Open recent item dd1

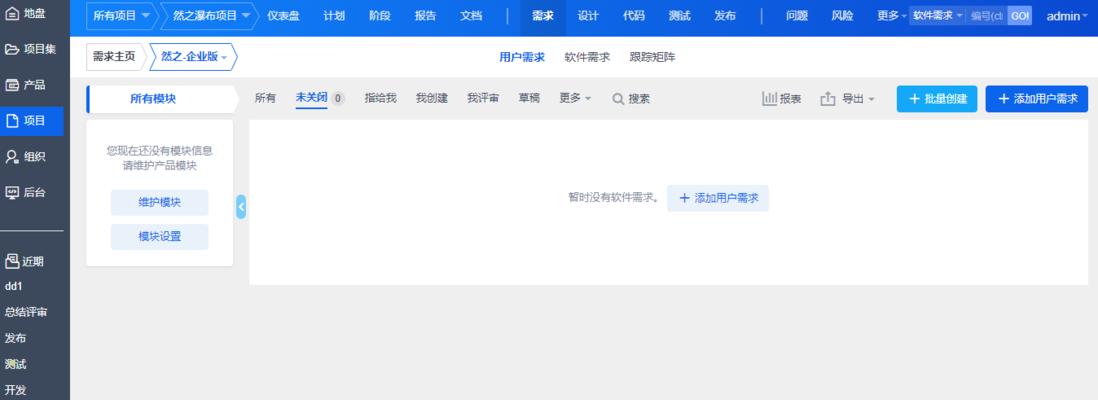point(14,286)
